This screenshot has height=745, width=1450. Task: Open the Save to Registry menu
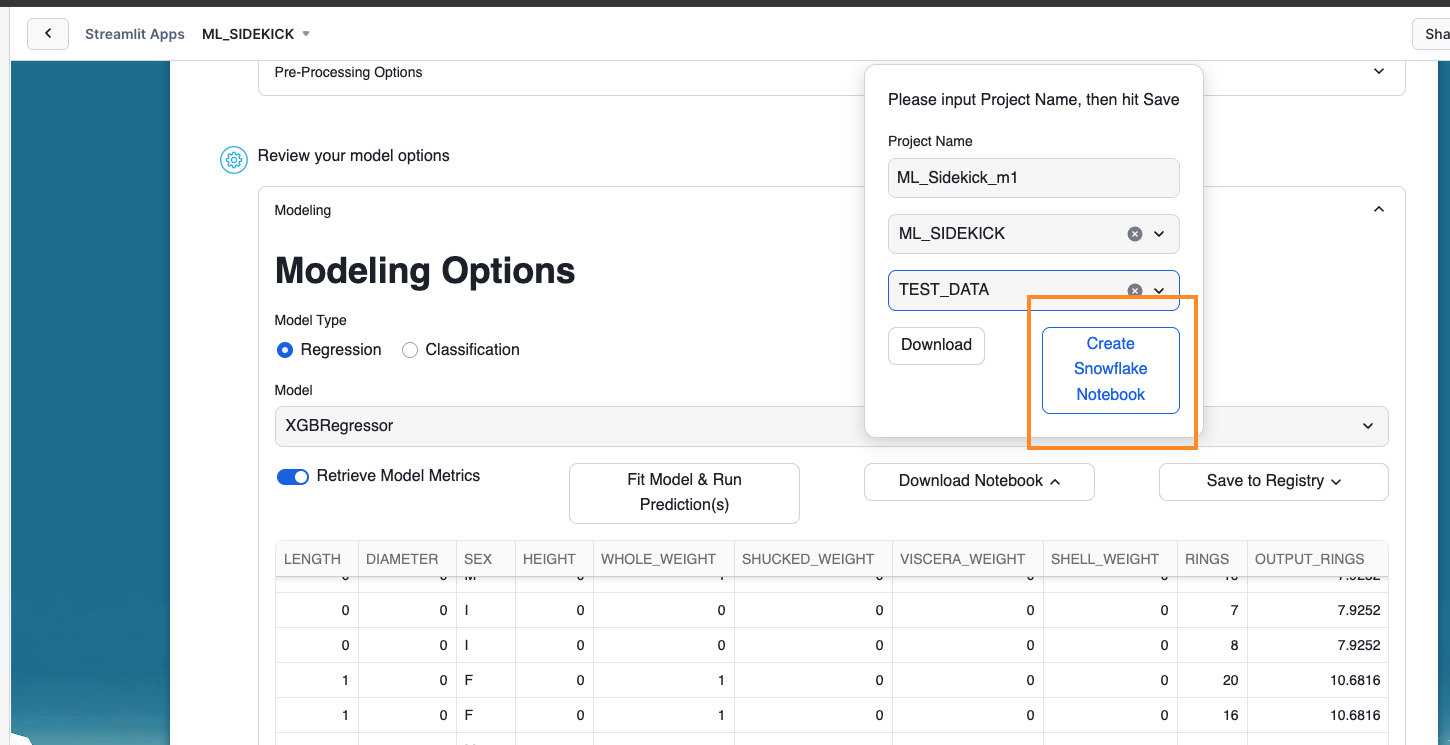1273,481
